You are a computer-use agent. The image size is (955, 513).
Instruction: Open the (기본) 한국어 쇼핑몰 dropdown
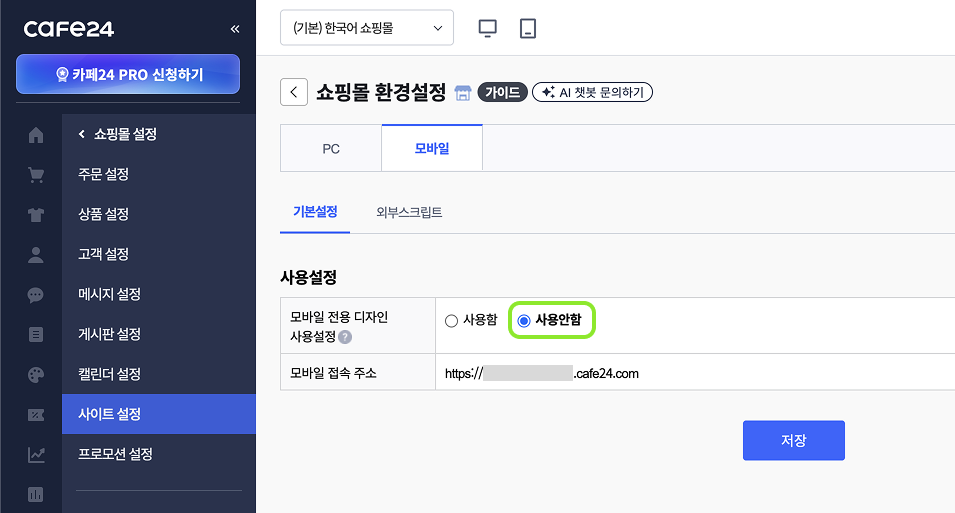(367, 27)
